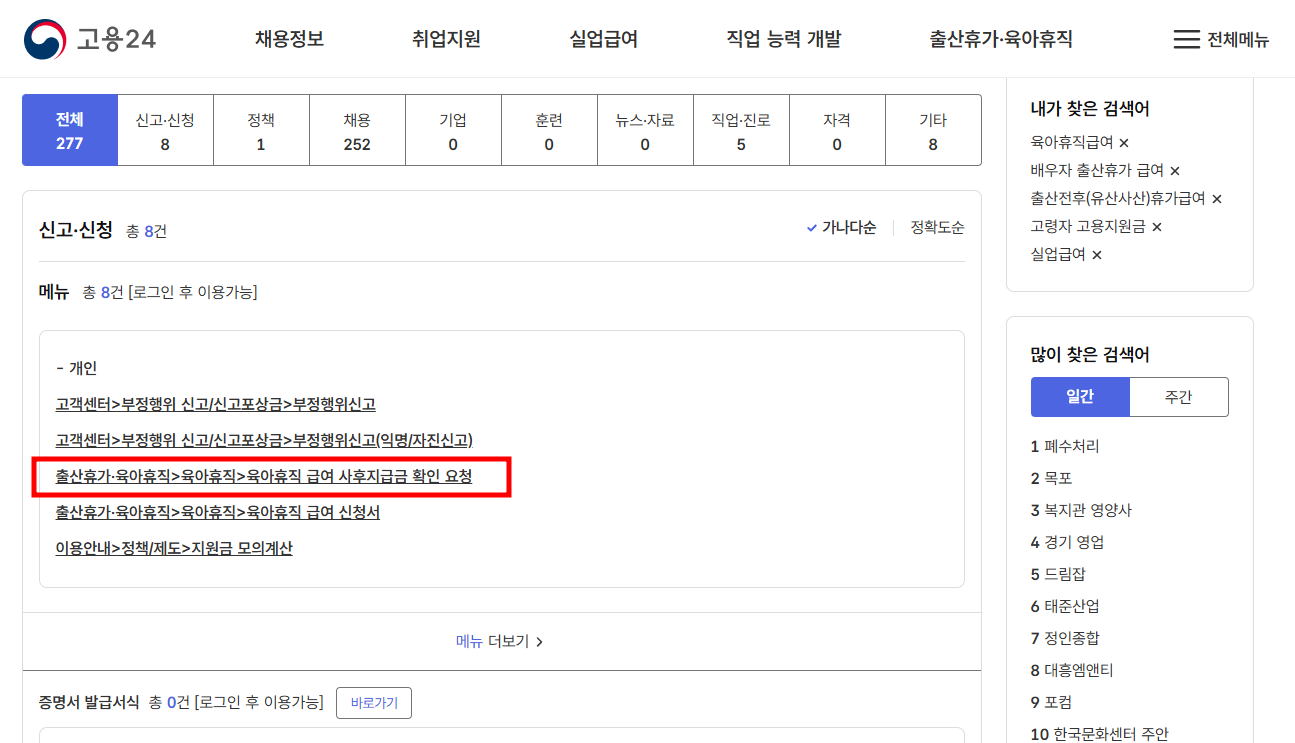This screenshot has height=743, width=1295.
Task: Open the 지원금 모의계산 link
Action: tap(175, 547)
